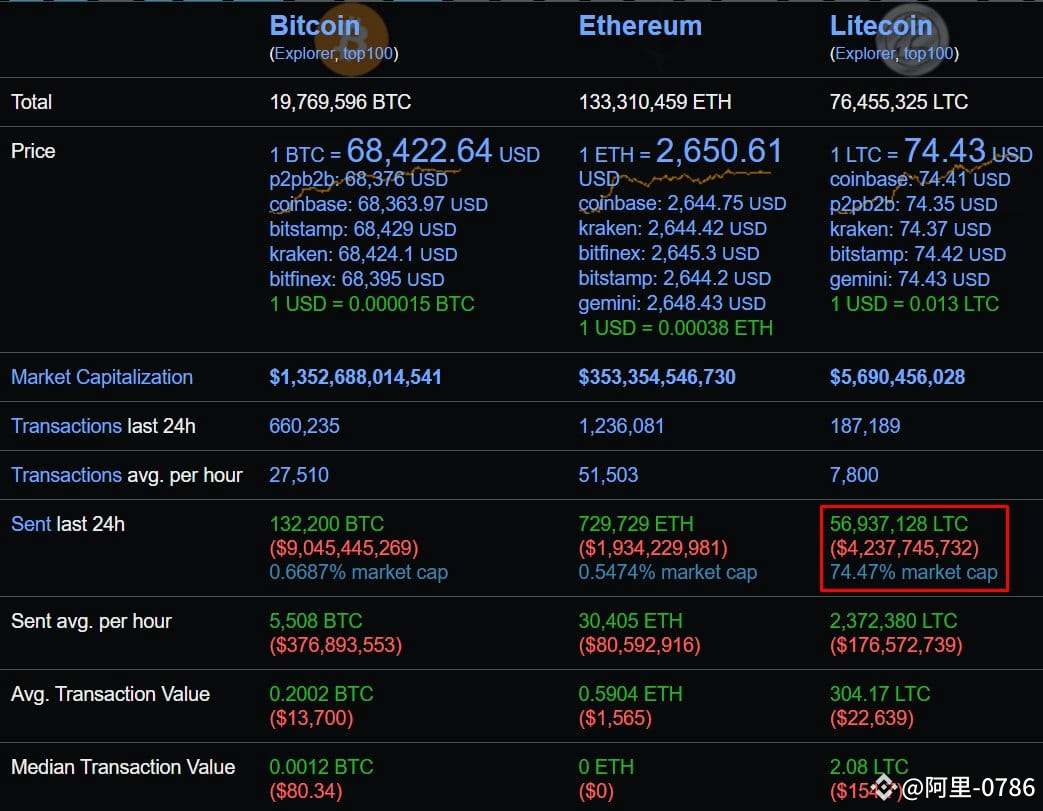Viewport: 1043px width, 811px height.
Task: Click the Binance diamond watermark icon
Action: (884, 789)
